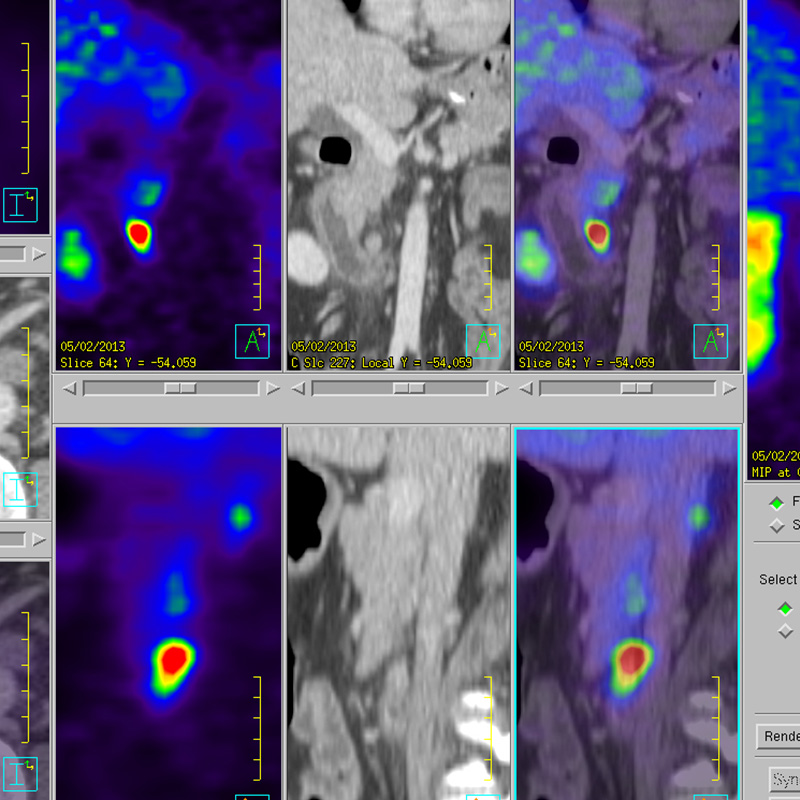Advance the CT axial strip scrollbar with its right arrow
Image resolution: width=800 pixels, height=800 pixels.
(39, 539)
